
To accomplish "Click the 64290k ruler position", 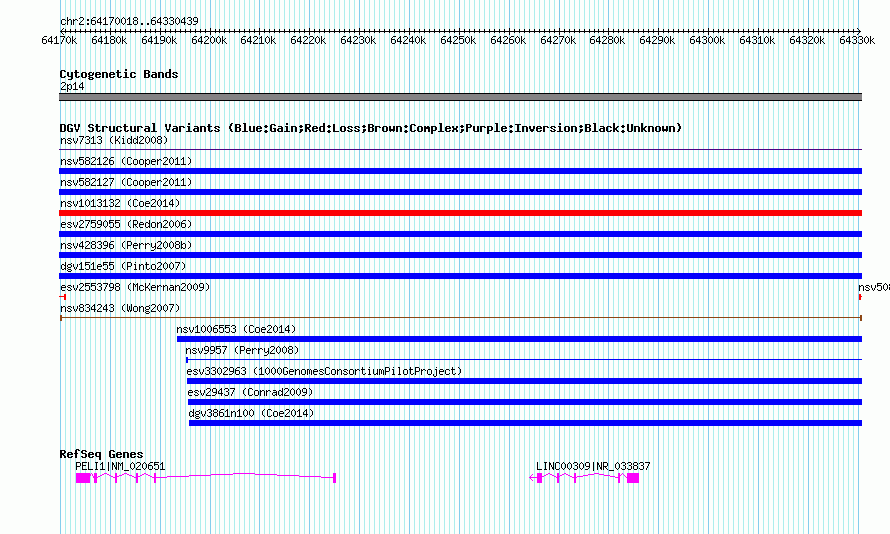I will point(657,40).
